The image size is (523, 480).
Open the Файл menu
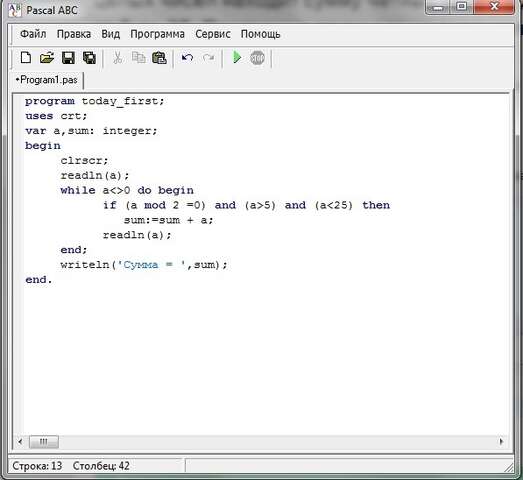pyautogui.click(x=33, y=34)
